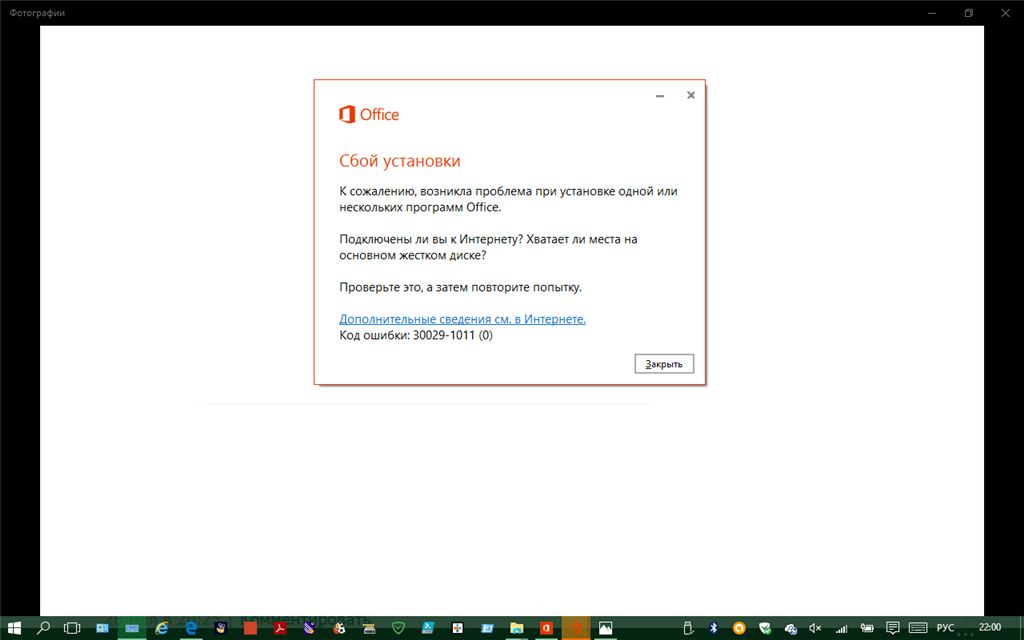Open Bluetooth tray icon

click(x=713, y=628)
